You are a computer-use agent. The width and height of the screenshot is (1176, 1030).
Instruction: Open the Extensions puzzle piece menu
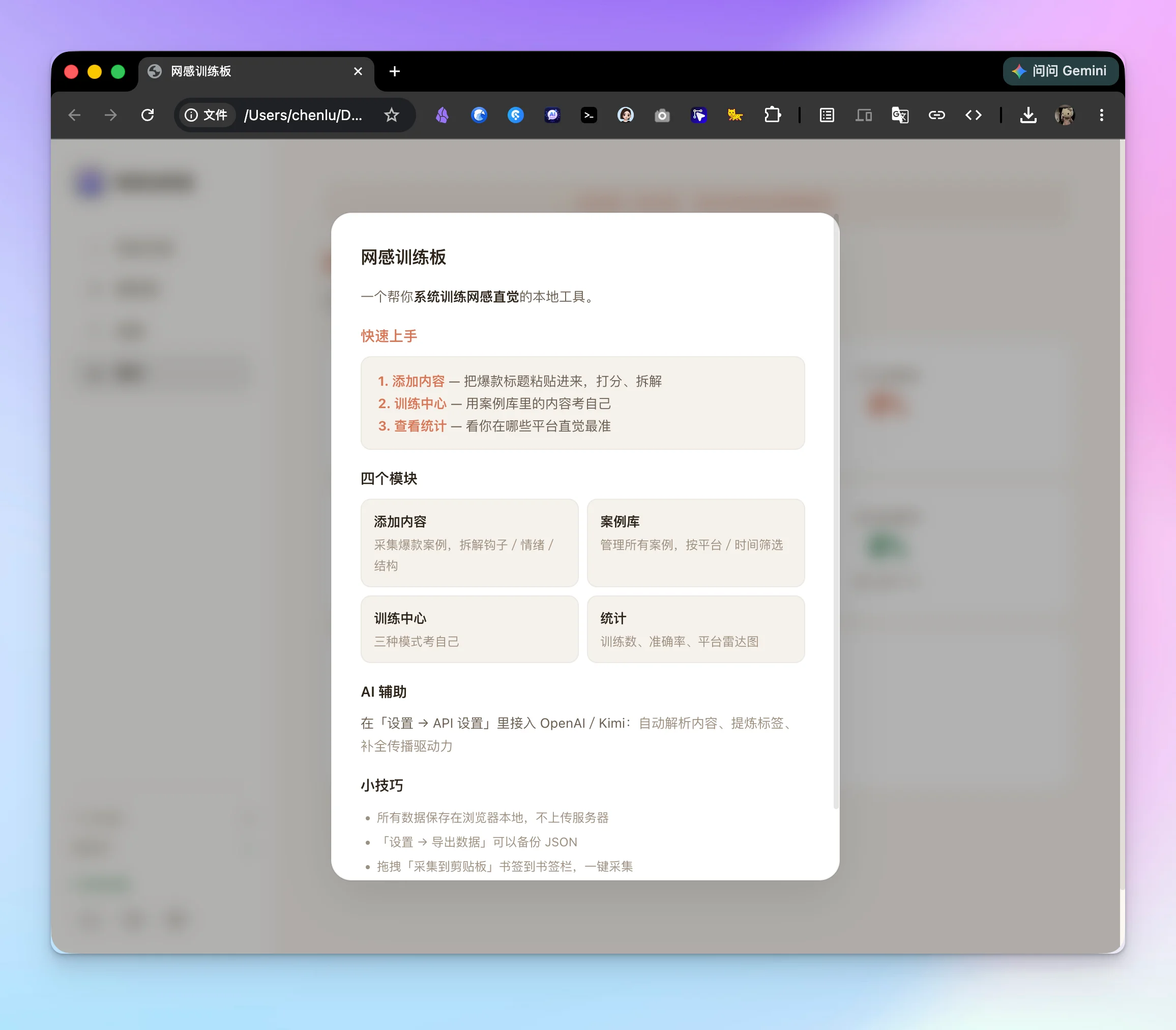click(772, 115)
